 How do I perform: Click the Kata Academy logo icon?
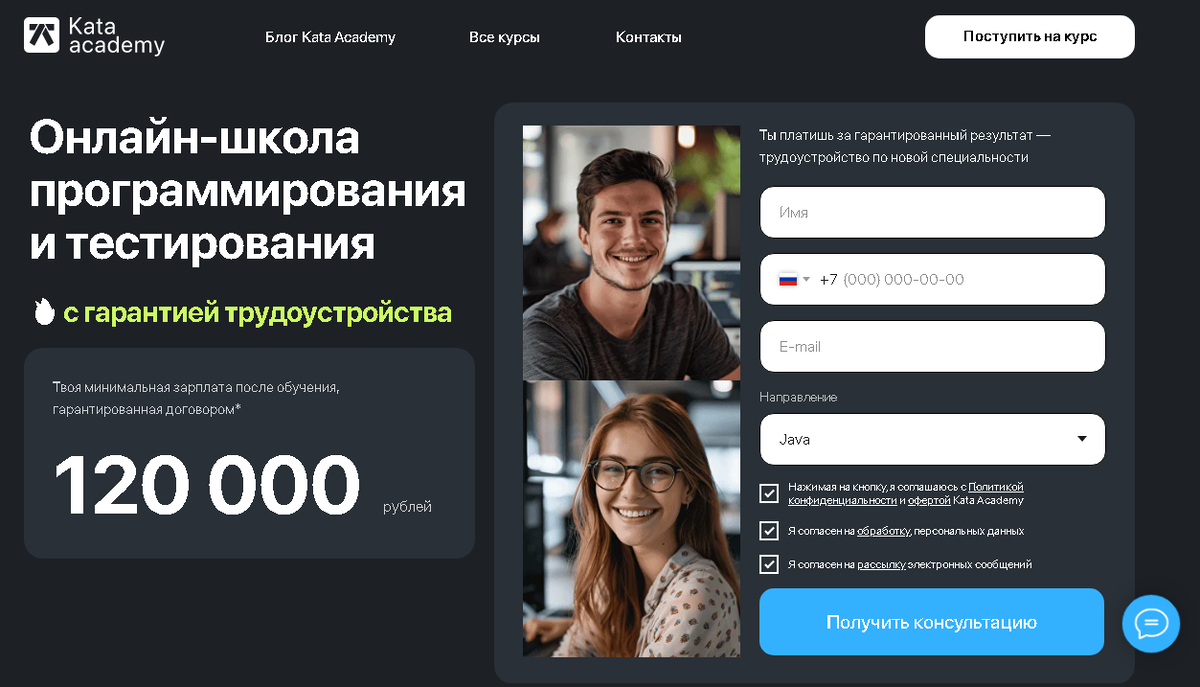point(41,35)
